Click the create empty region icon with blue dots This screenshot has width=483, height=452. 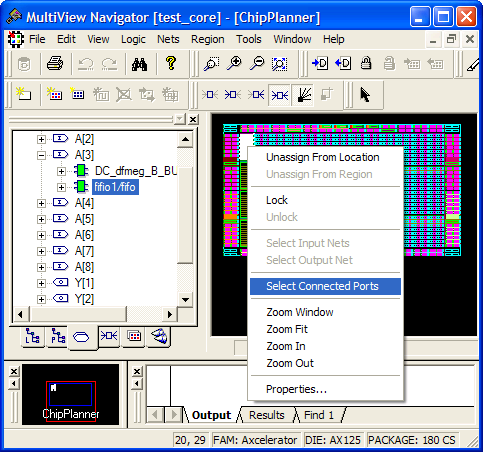pos(77,94)
